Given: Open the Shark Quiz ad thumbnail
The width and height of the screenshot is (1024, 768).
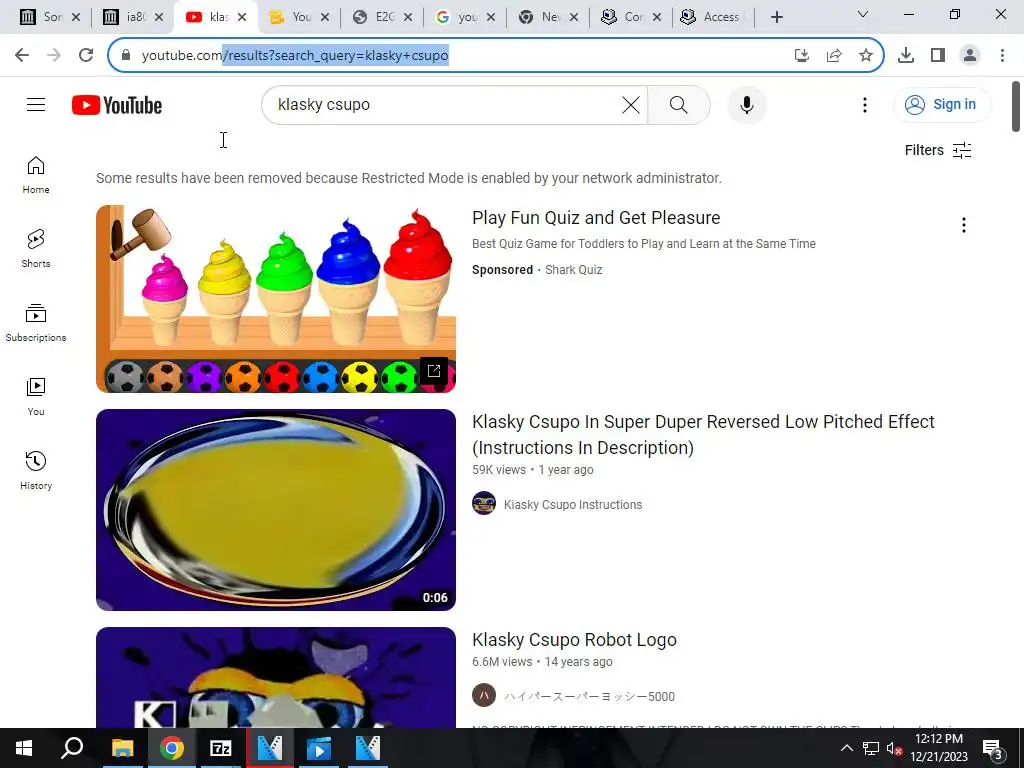Looking at the screenshot, I should (x=276, y=298).
